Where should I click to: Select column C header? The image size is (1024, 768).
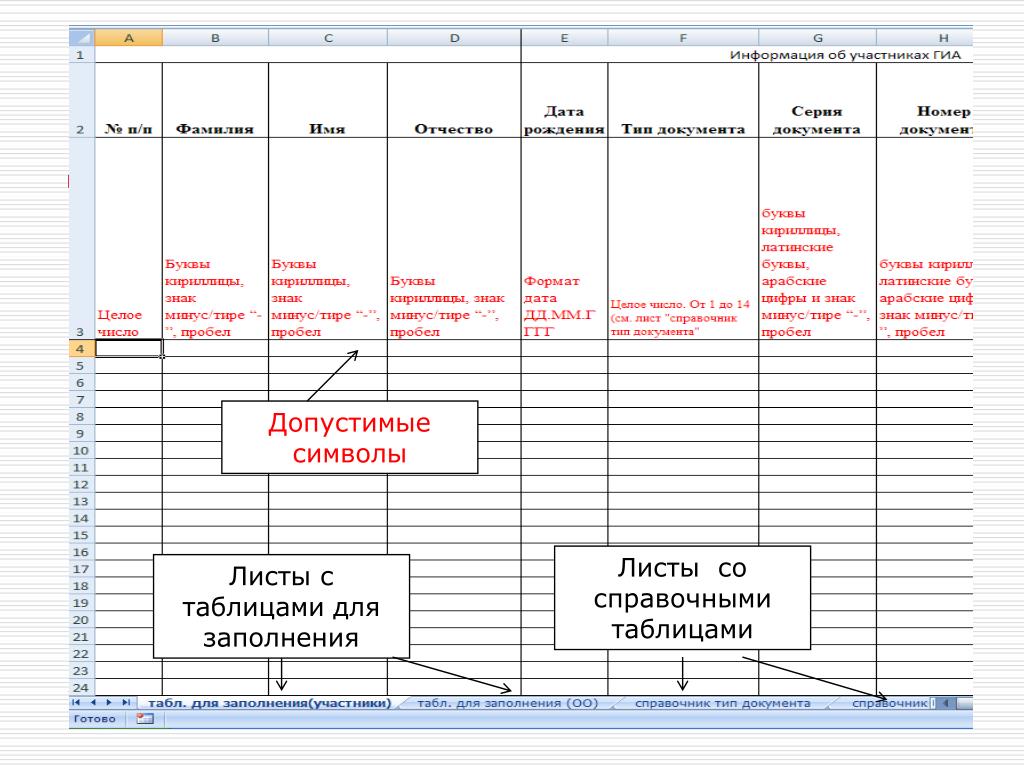pos(328,38)
